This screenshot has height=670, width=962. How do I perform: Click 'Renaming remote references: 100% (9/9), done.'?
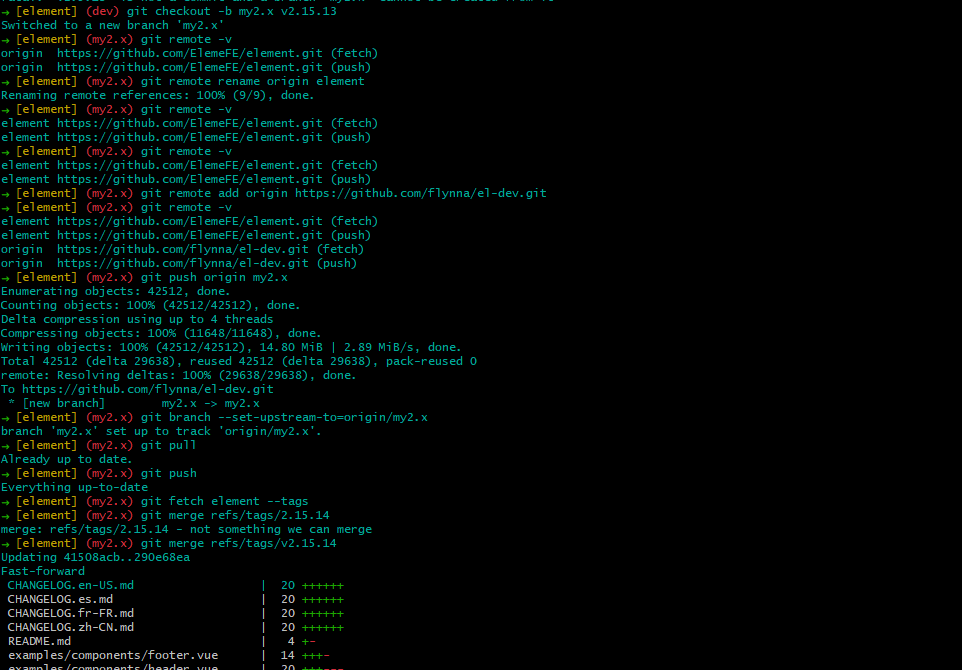pos(158,96)
